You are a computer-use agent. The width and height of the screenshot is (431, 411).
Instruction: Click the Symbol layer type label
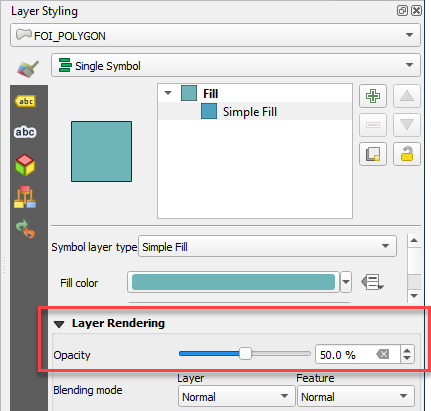94,247
